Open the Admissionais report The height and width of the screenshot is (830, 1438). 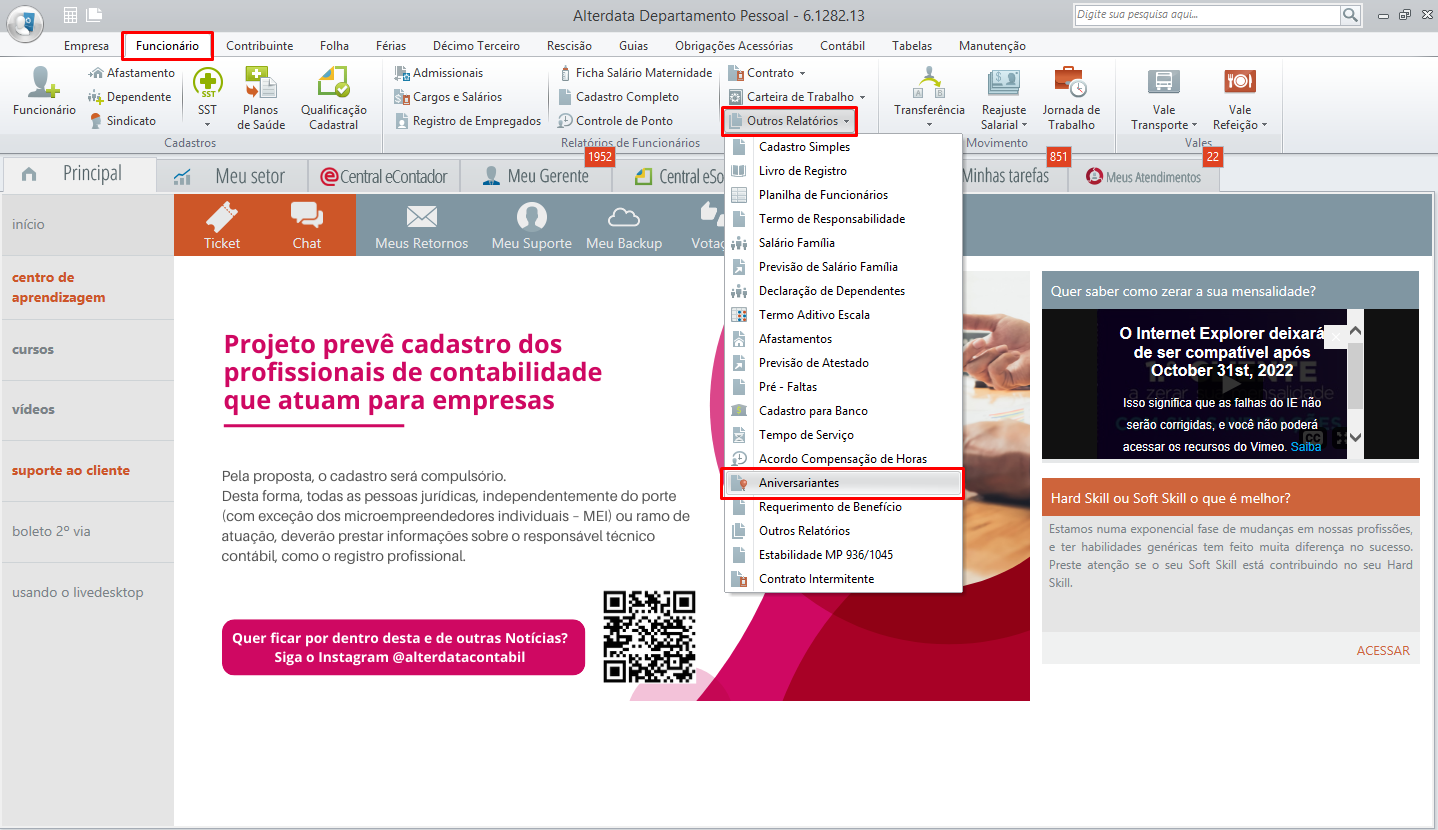[x=438, y=73]
